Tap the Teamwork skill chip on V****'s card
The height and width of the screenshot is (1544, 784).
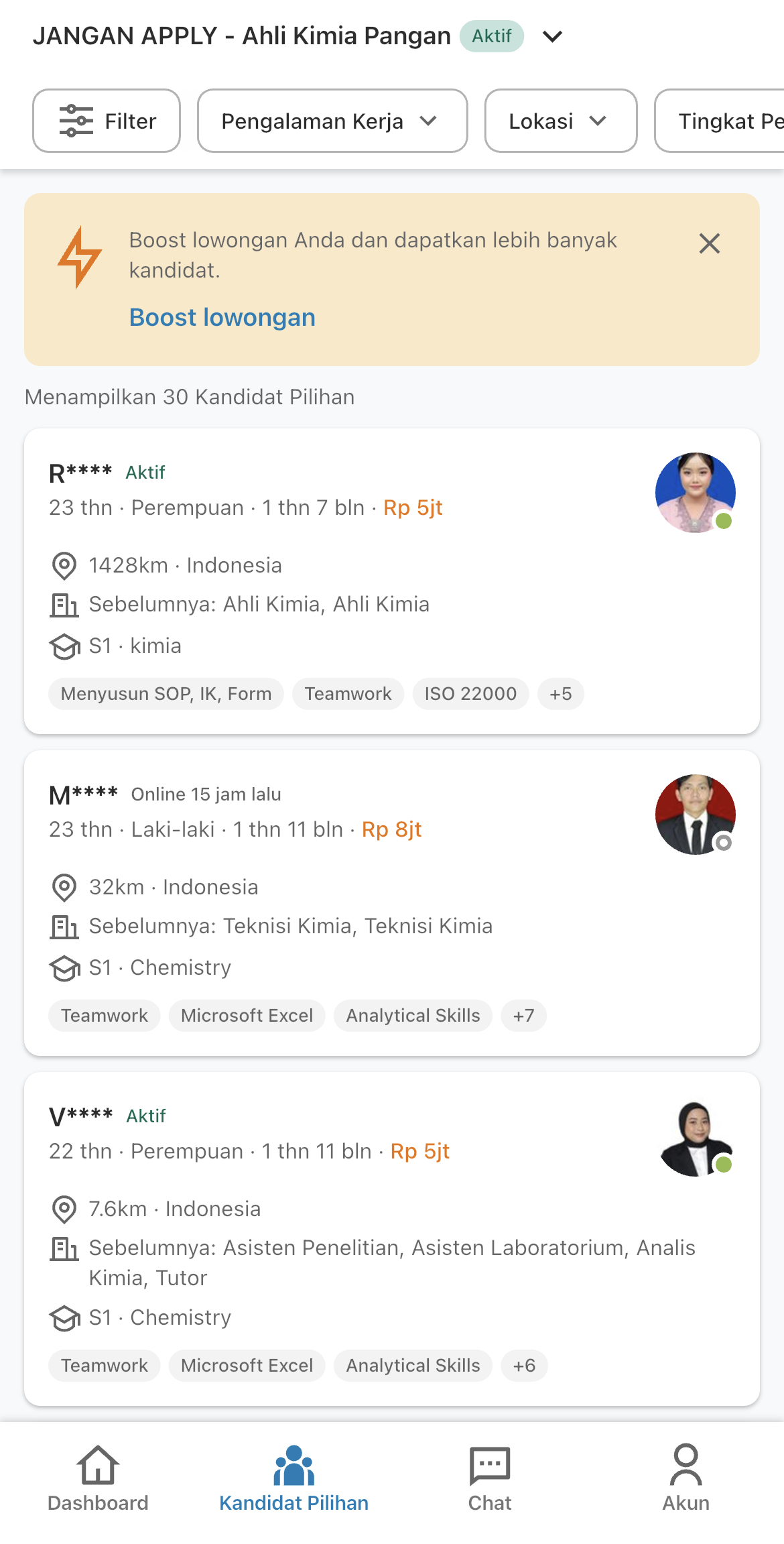[x=103, y=1366]
